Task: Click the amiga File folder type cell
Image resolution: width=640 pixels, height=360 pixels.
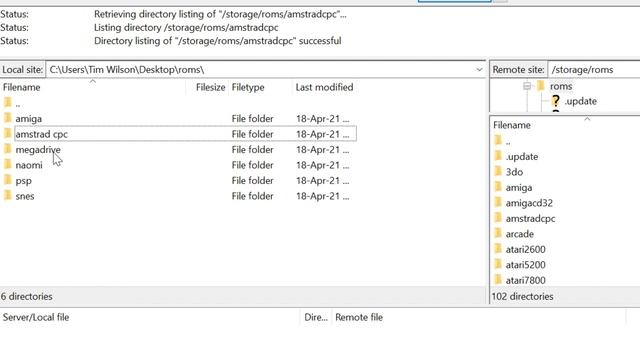Action: [x=252, y=119]
